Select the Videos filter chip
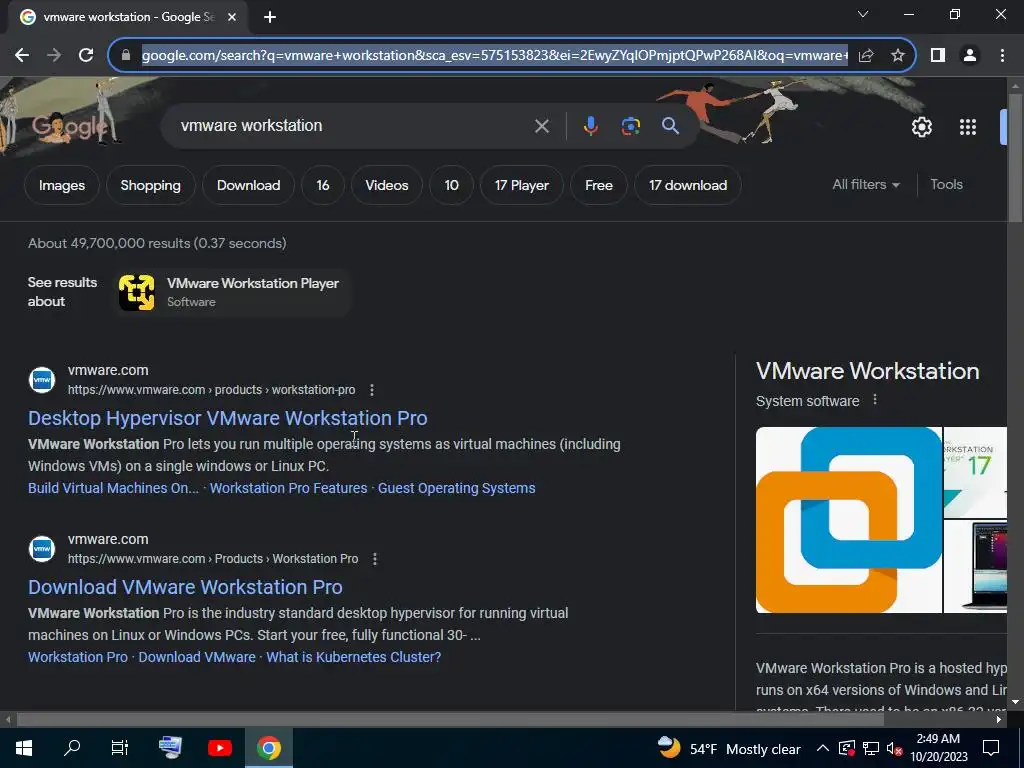This screenshot has width=1024, height=768. tap(387, 185)
